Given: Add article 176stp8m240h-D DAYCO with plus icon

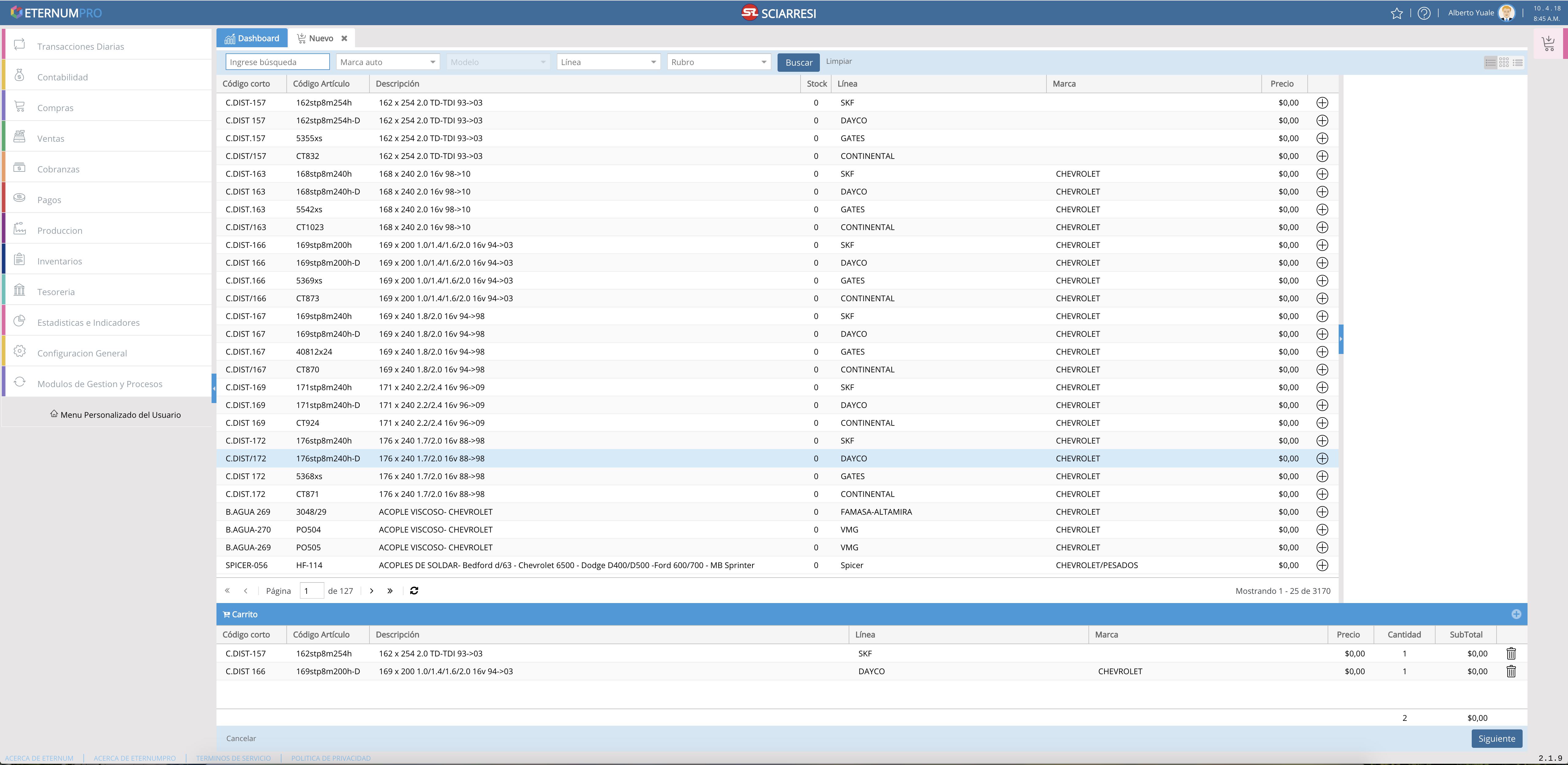Looking at the screenshot, I should (x=1322, y=459).
